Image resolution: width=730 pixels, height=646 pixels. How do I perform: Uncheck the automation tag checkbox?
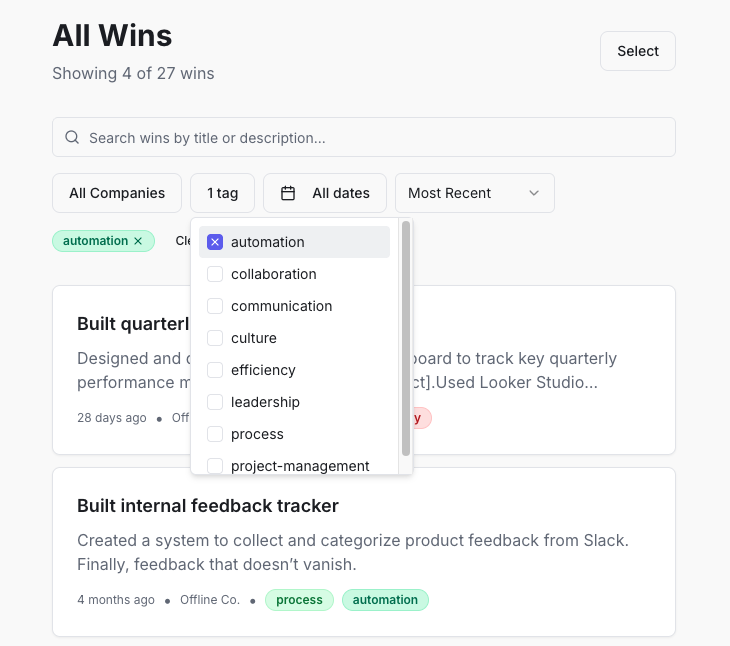(x=215, y=242)
